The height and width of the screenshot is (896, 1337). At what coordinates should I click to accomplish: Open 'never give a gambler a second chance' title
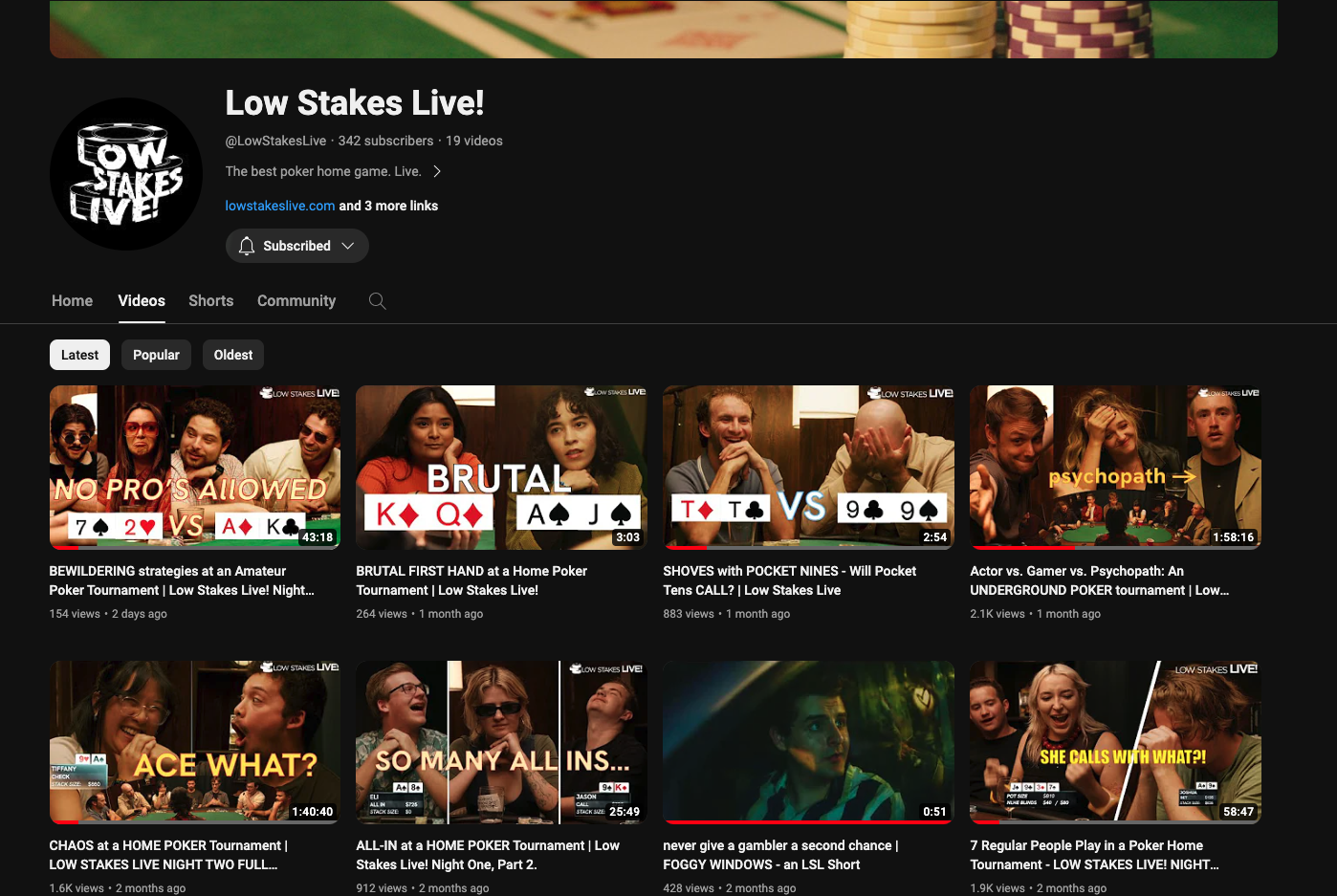pos(780,855)
